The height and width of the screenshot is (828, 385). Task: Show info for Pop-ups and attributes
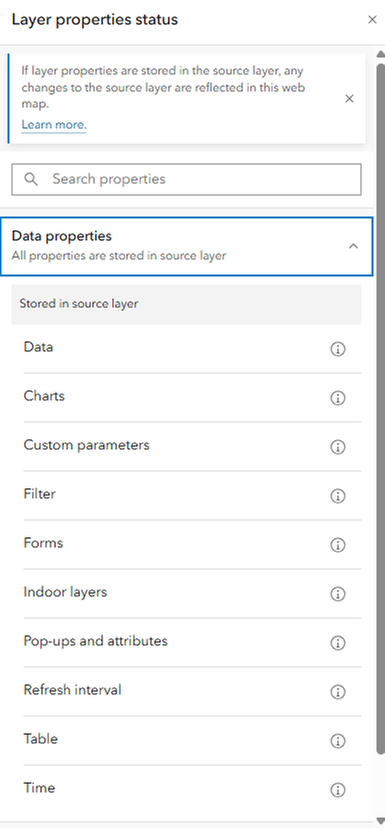(x=337, y=643)
